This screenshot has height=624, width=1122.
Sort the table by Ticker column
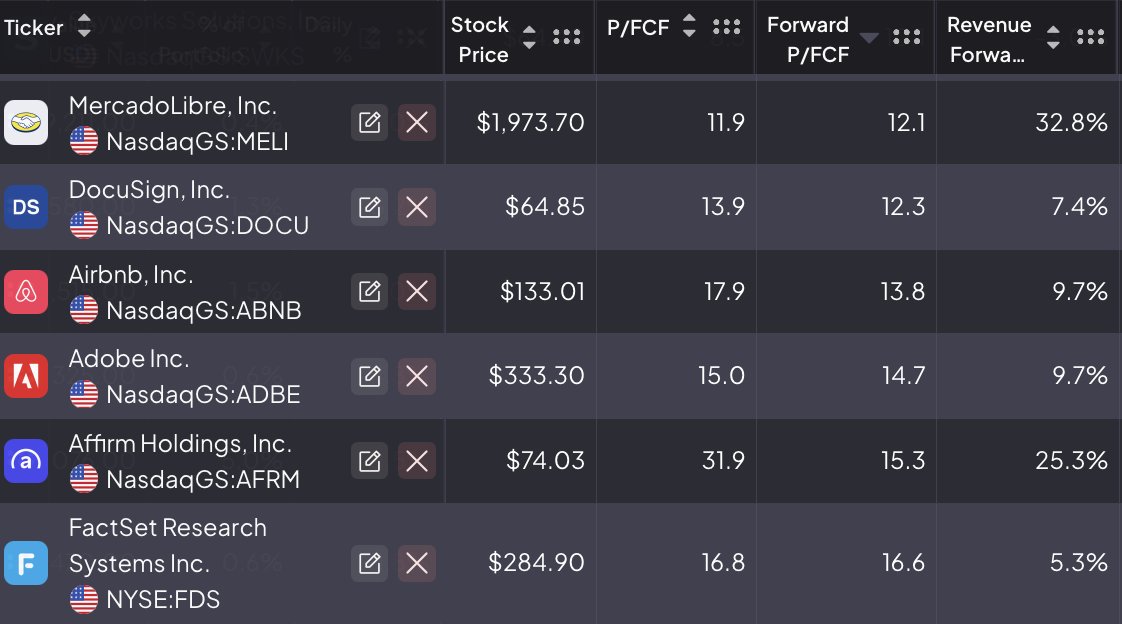click(x=84, y=27)
